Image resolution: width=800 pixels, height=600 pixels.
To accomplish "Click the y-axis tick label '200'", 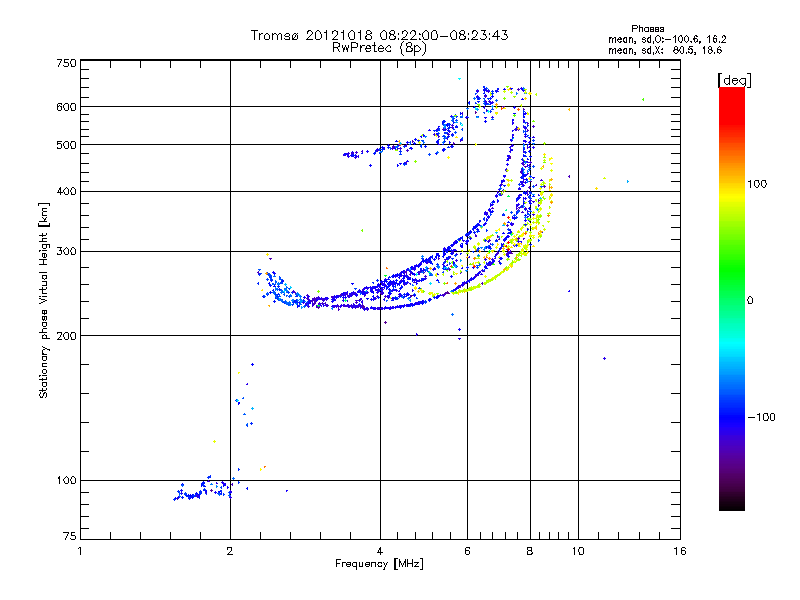I will (x=67, y=336).
